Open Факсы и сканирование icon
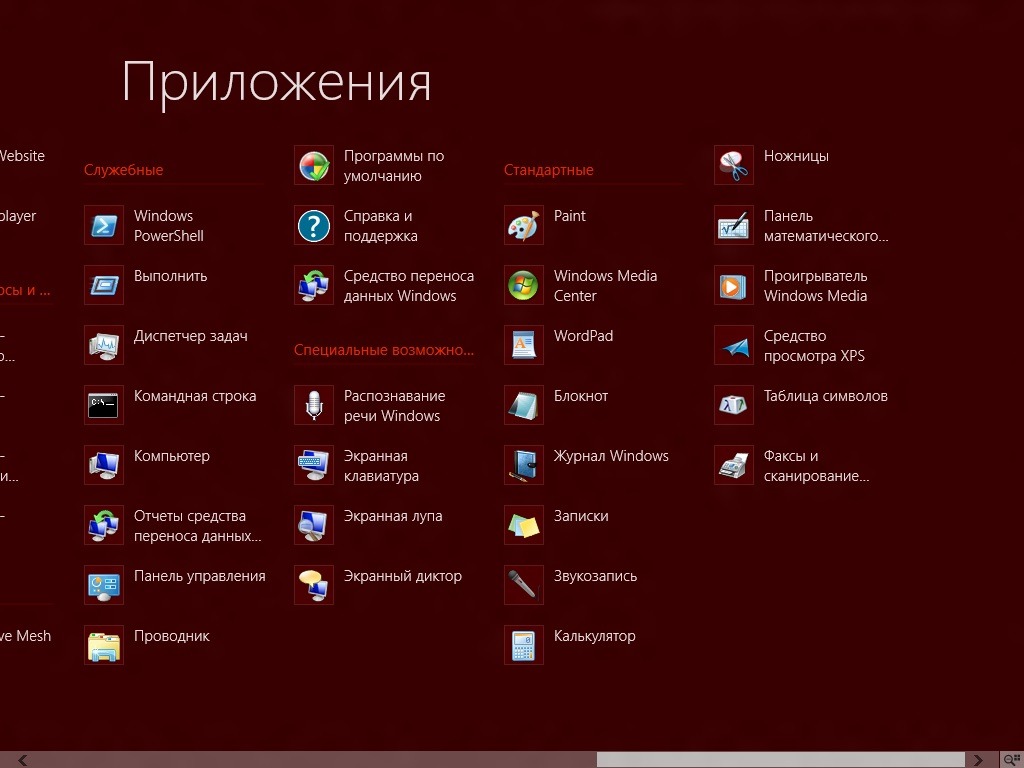1024x768 pixels. [734, 466]
